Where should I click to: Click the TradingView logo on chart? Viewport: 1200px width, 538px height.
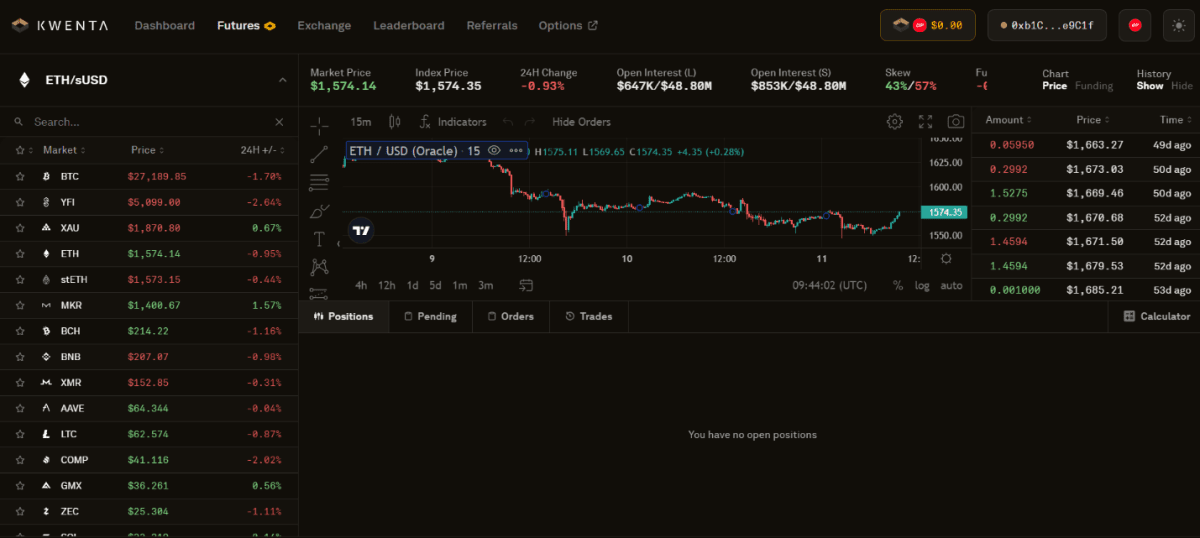(x=362, y=231)
